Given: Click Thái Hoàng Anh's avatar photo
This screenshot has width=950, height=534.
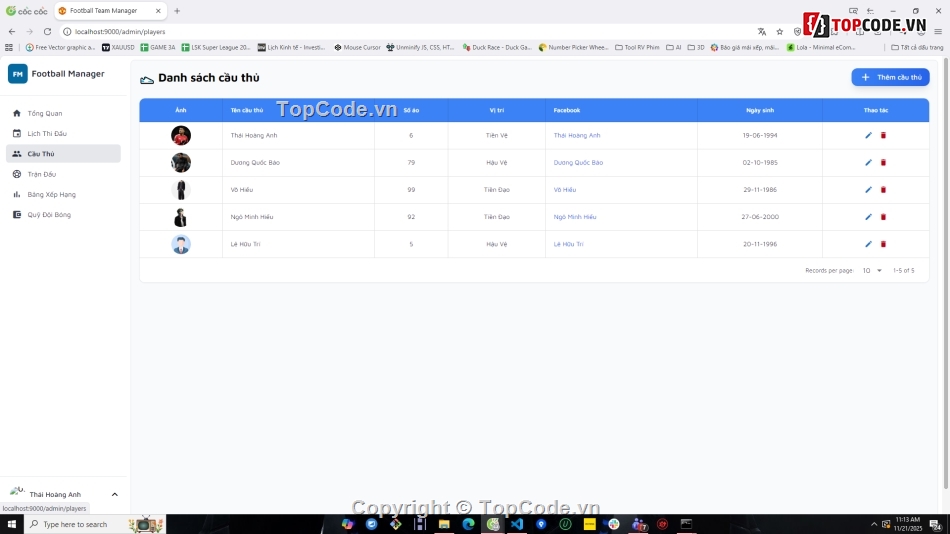Looking at the screenshot, I should click(181, 135).
